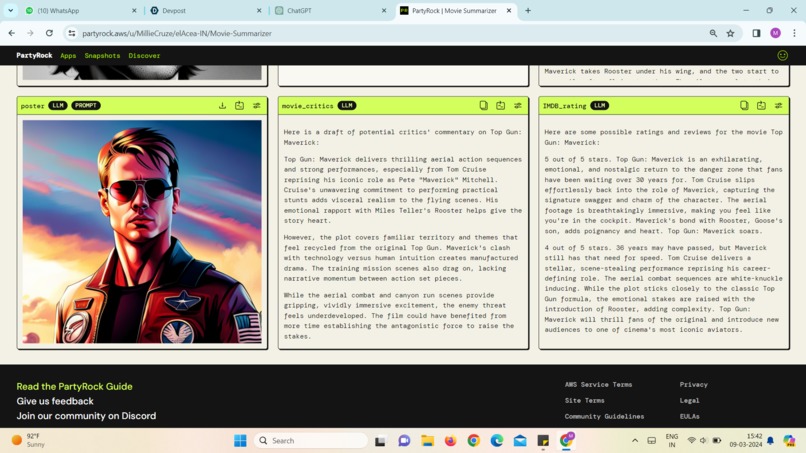Open Read the PartyRock Guide link
The image size is (806, 453).
pyautogui.click(x=75, y=386)
